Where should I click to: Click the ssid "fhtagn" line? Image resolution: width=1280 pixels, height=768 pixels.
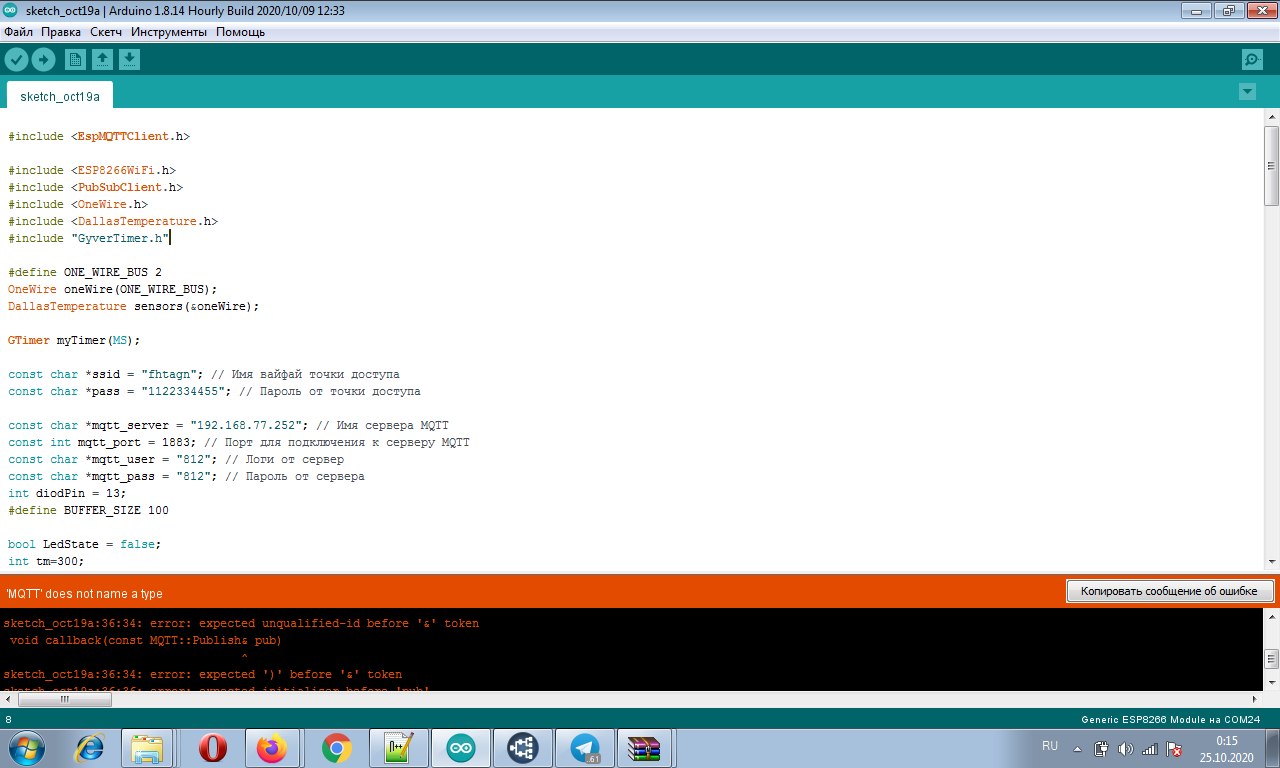coord(204,374)
